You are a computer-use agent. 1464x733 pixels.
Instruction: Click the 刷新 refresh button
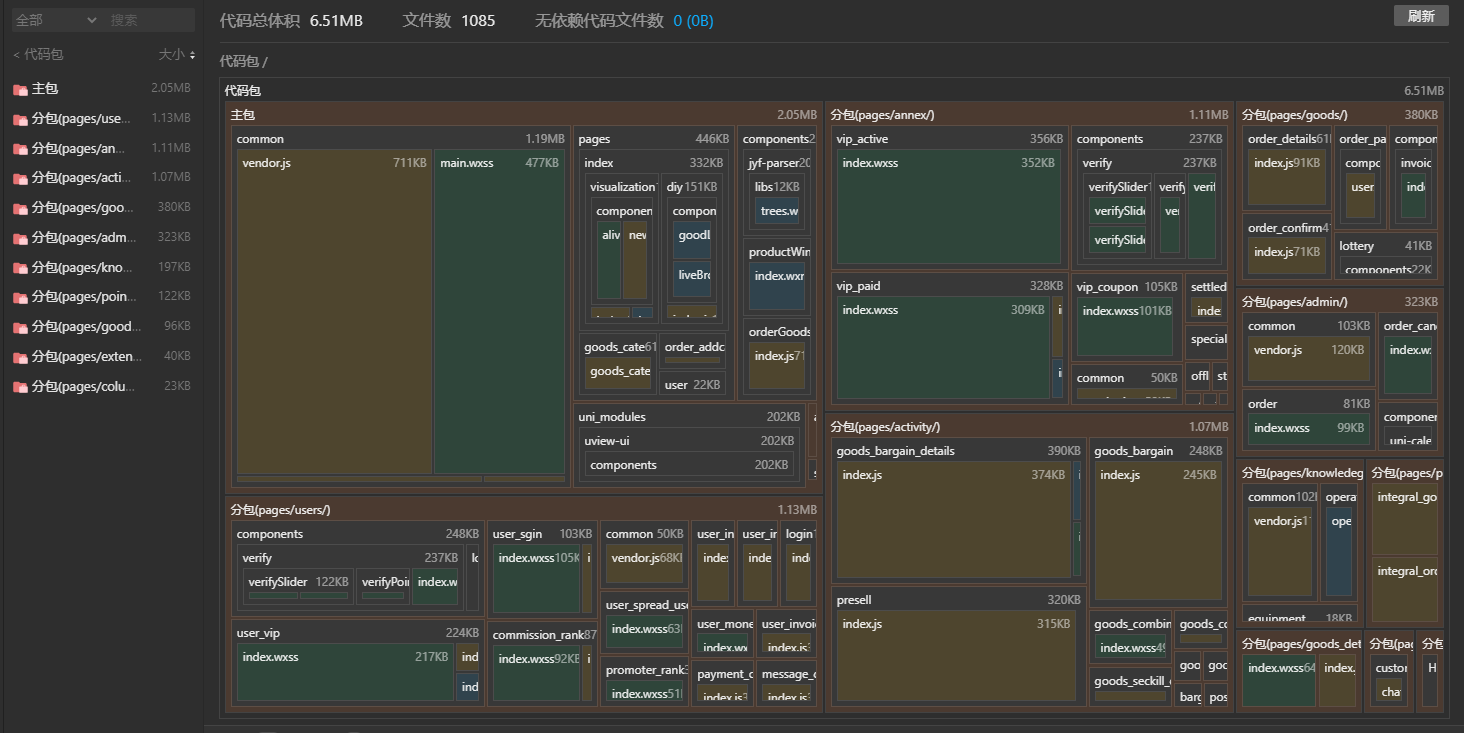coord(1421,16)
